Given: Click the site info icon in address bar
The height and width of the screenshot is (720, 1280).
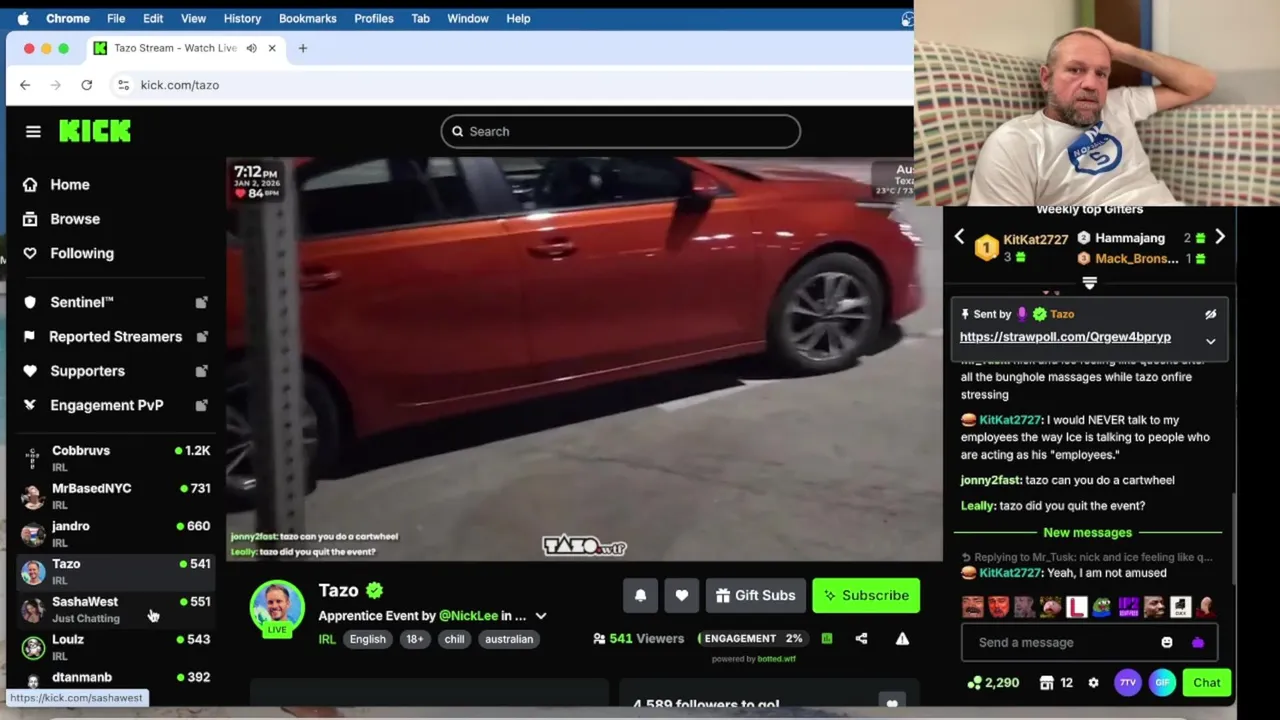Looking at the screenshot, I should coord(123,85).
